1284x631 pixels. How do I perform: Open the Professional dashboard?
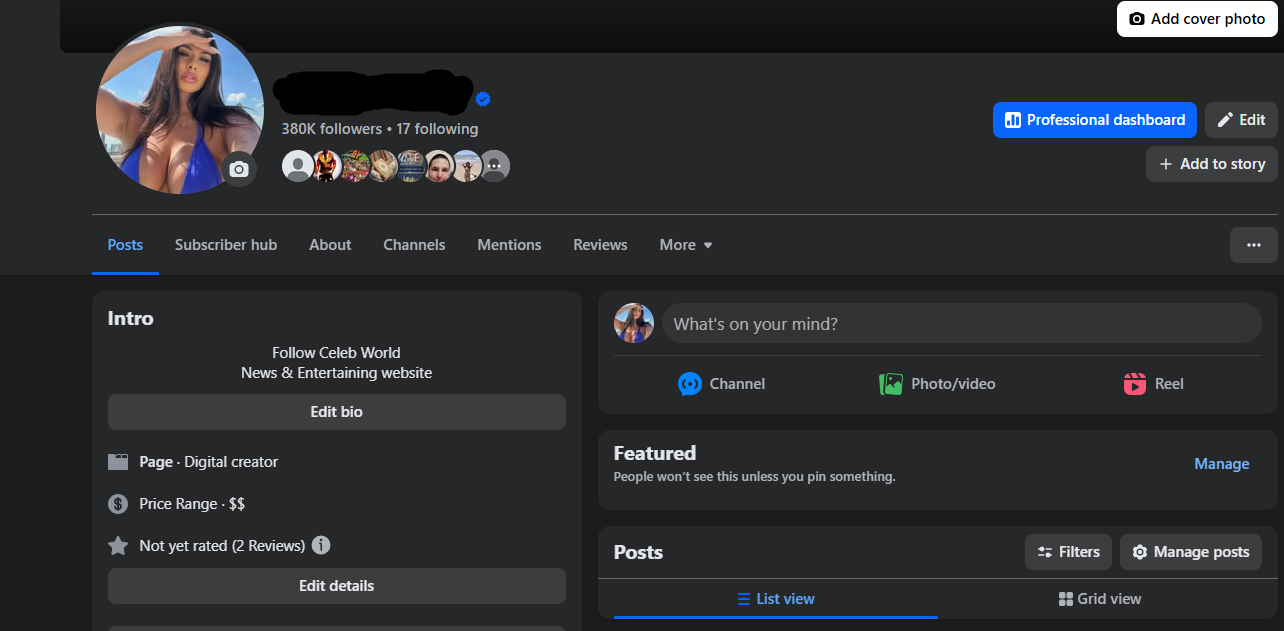click(1094, 120)
